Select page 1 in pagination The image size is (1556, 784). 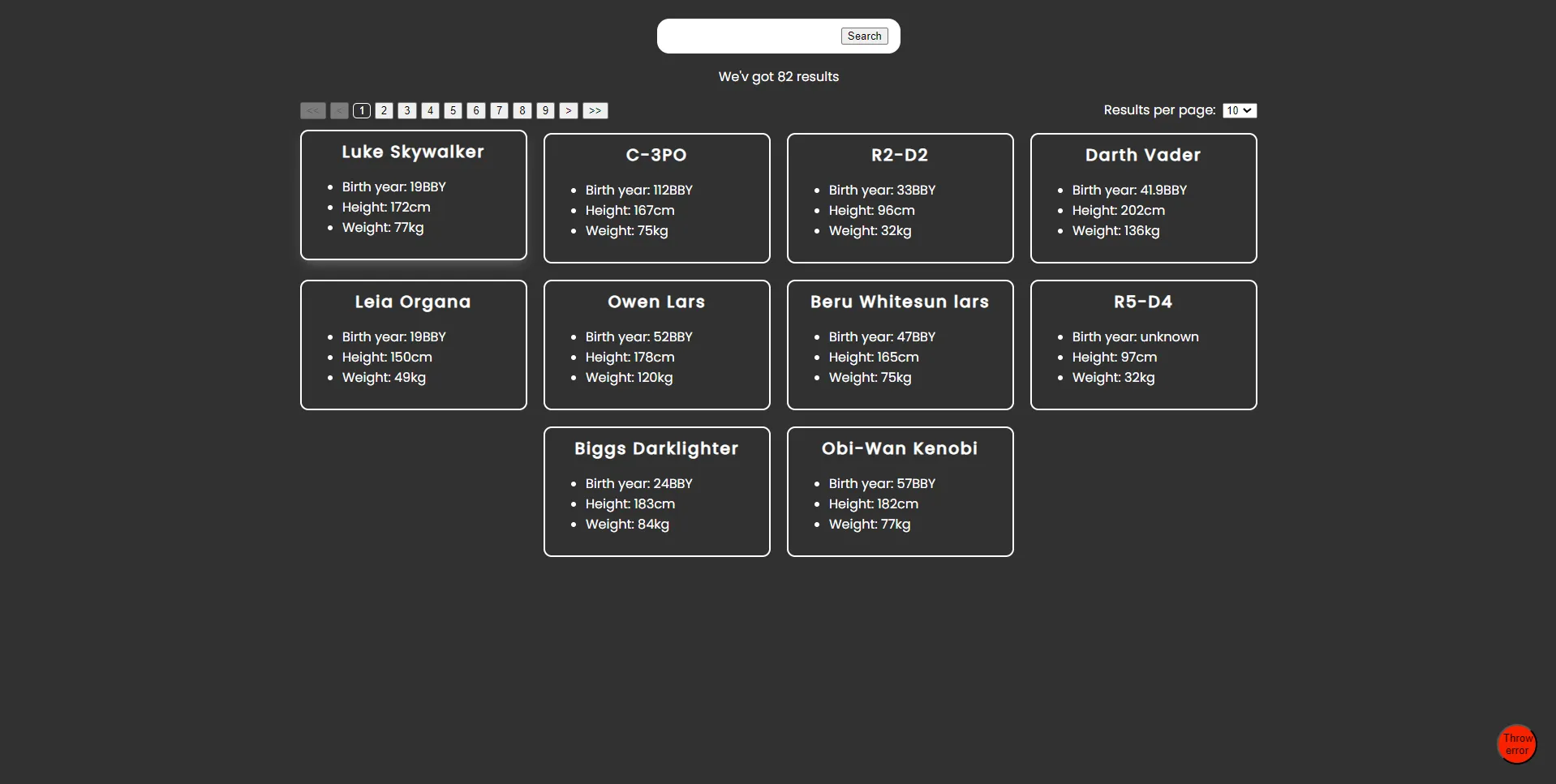pos(362,110)
